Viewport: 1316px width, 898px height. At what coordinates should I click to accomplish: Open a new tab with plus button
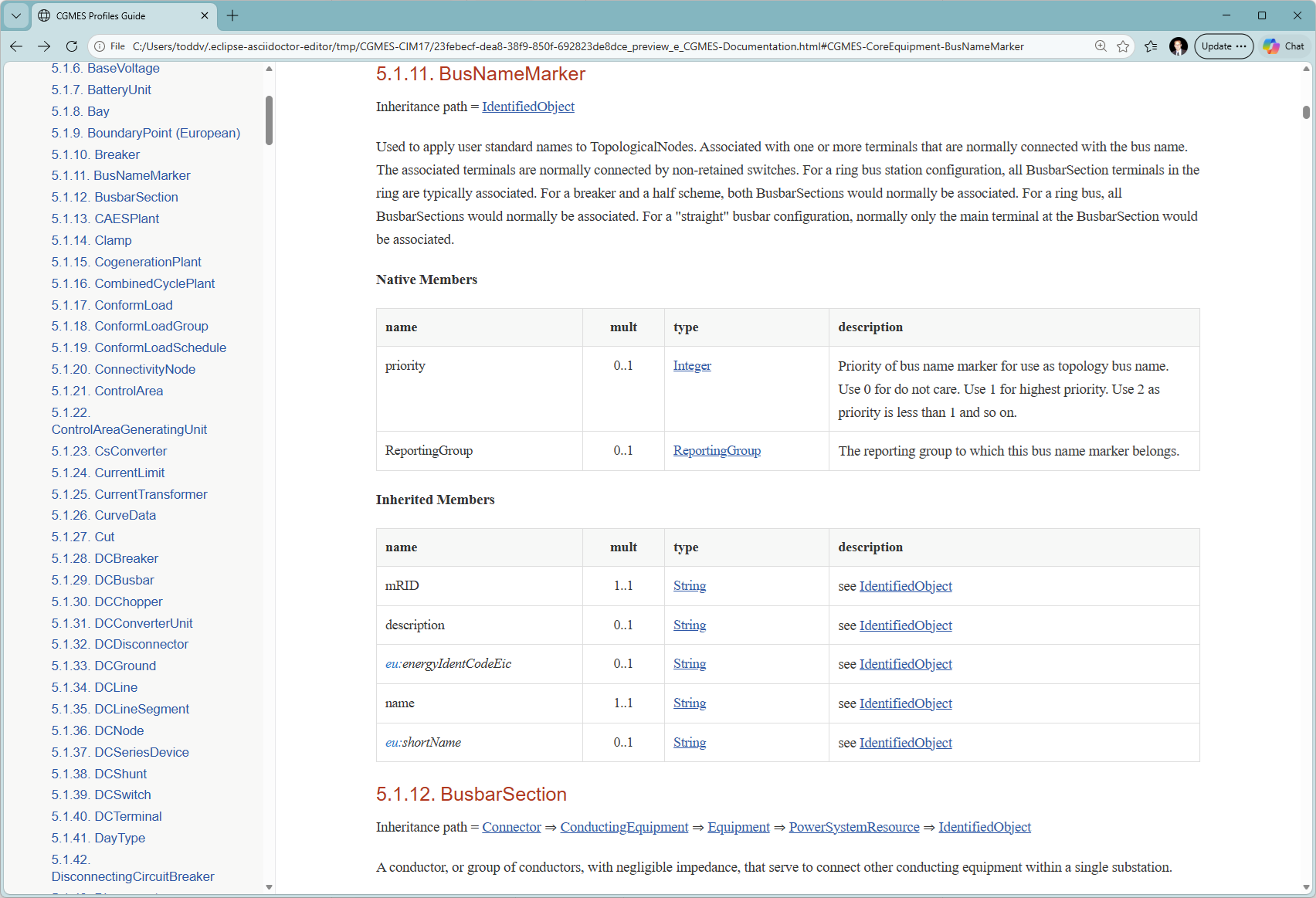click(x=232, y=15)
